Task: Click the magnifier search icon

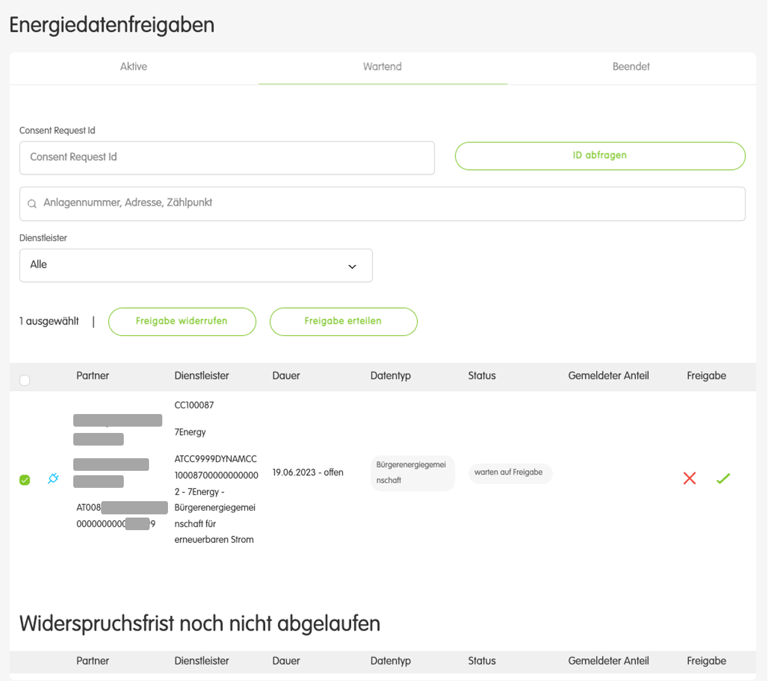Action: 32,204
